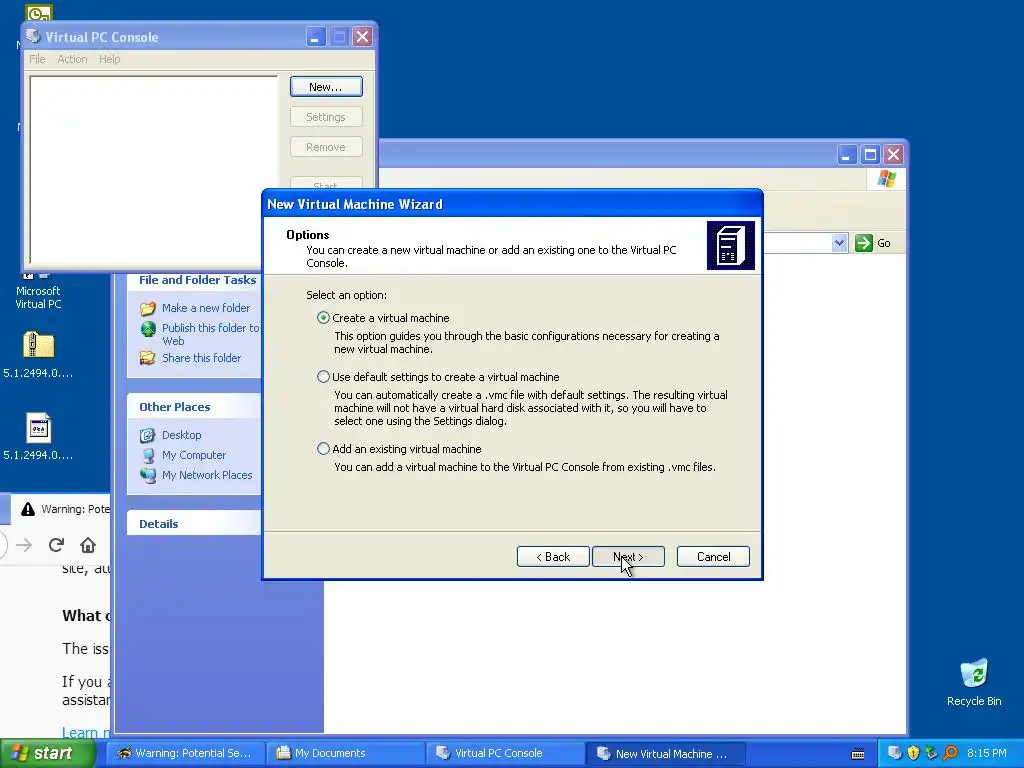The width and height of the screenshot is (1024, 768).
Task: Click the browser forward arrow
Action: pos(24,545)
